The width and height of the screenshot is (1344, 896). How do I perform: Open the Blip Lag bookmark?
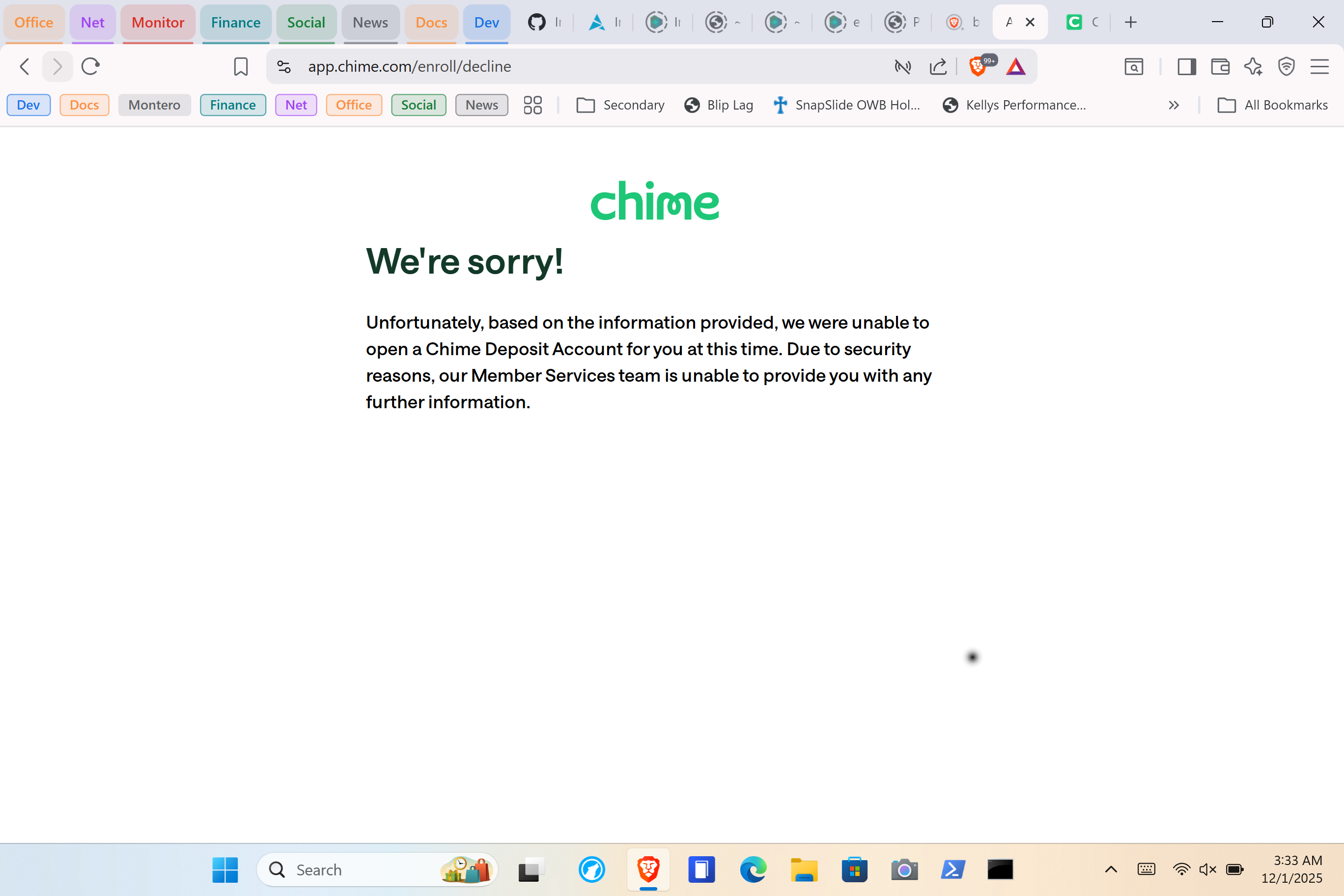[x=719, y=105]
